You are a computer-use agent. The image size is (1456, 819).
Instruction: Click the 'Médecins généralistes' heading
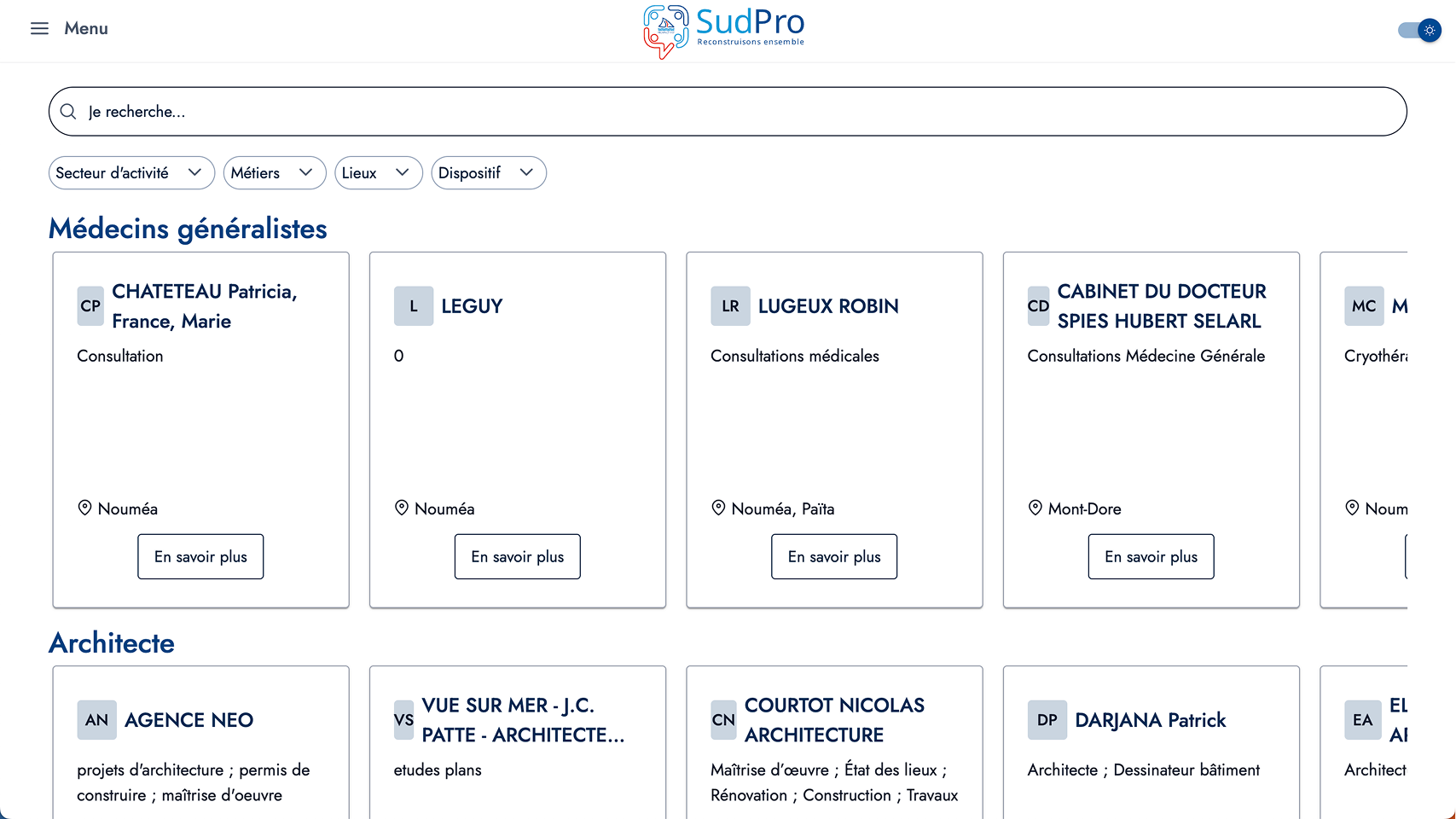pos(188,229)
